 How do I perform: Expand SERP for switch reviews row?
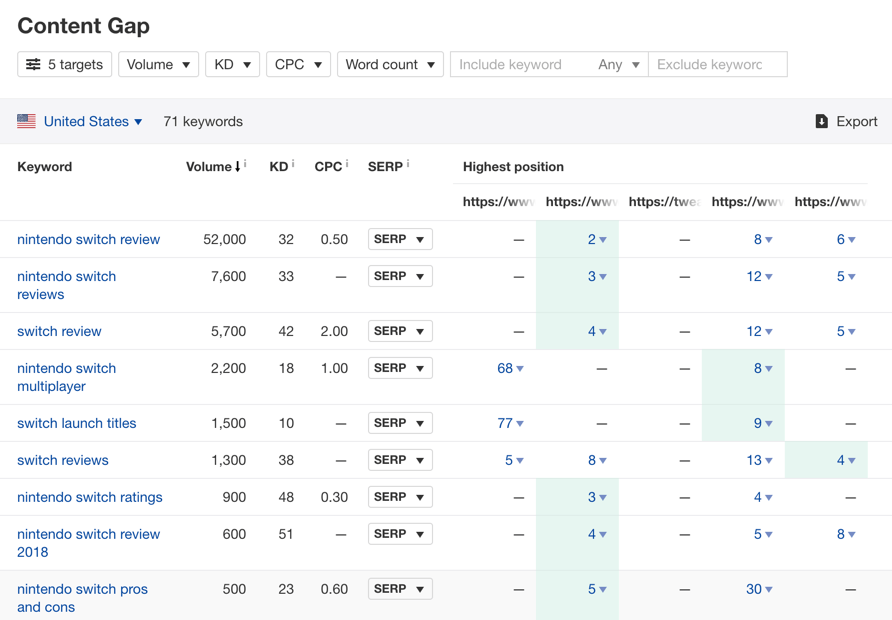(x=400, y=460)
